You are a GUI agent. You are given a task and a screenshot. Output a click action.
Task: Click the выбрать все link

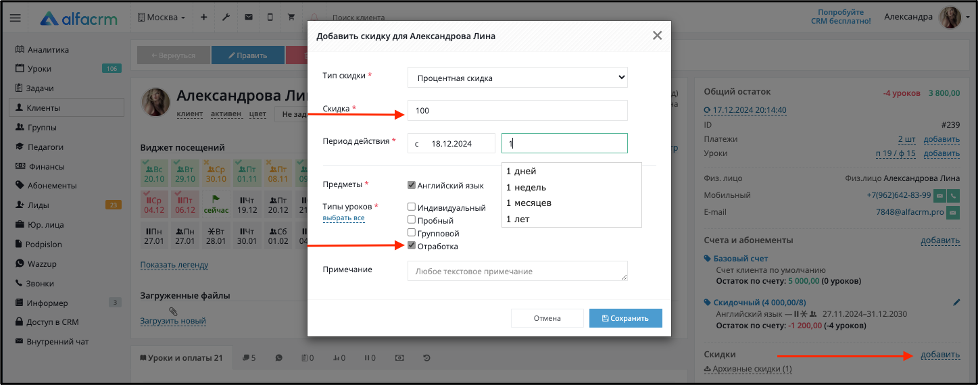click(343, 218)
